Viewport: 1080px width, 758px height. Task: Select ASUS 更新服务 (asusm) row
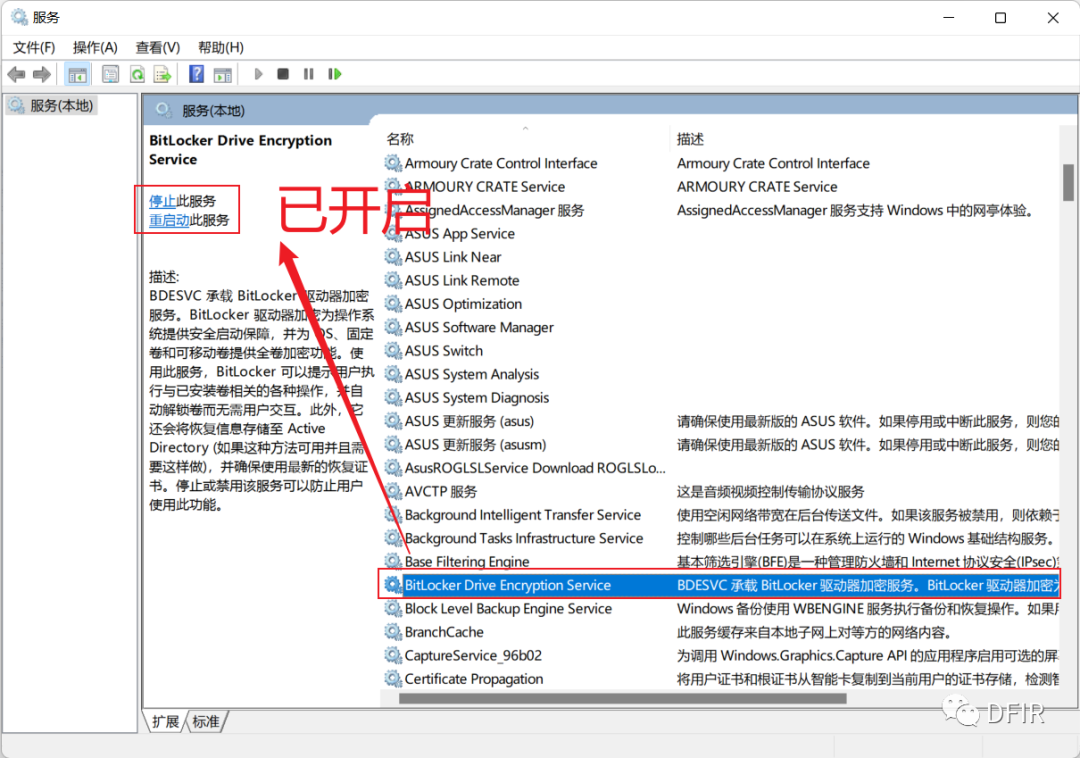click(721, 445)
